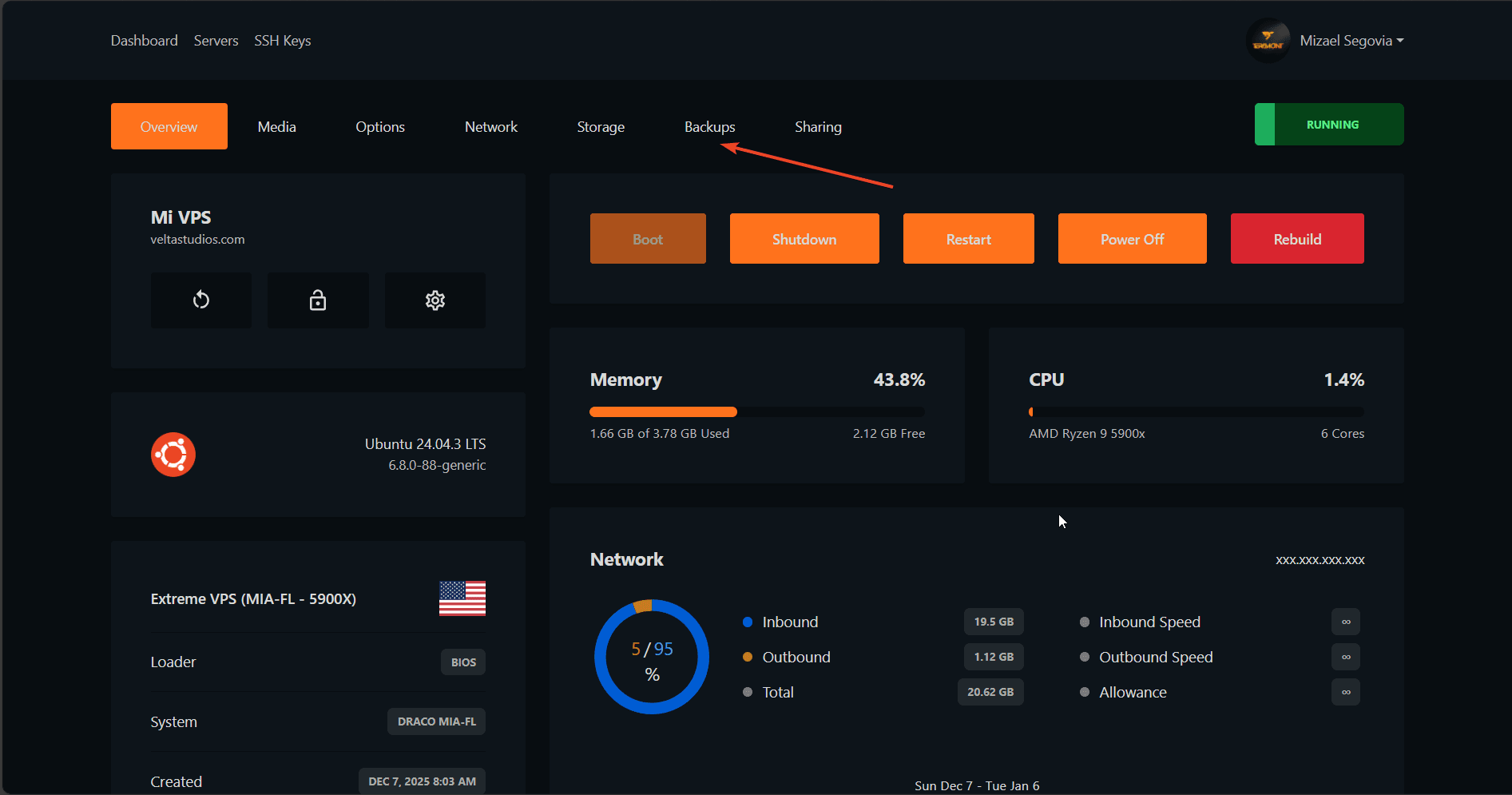Click the reset/refresh icon under Mi VPS

click(x=201, y=300)
